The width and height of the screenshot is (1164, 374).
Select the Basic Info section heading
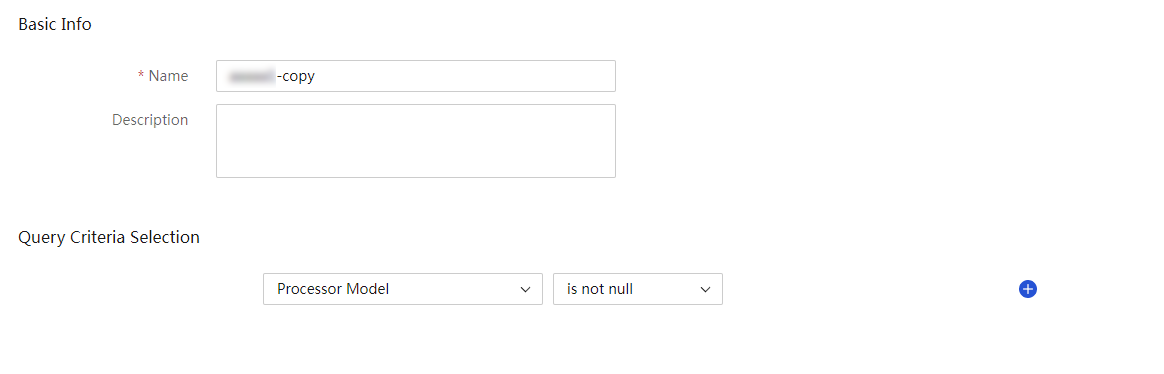[x=55, y=24]
